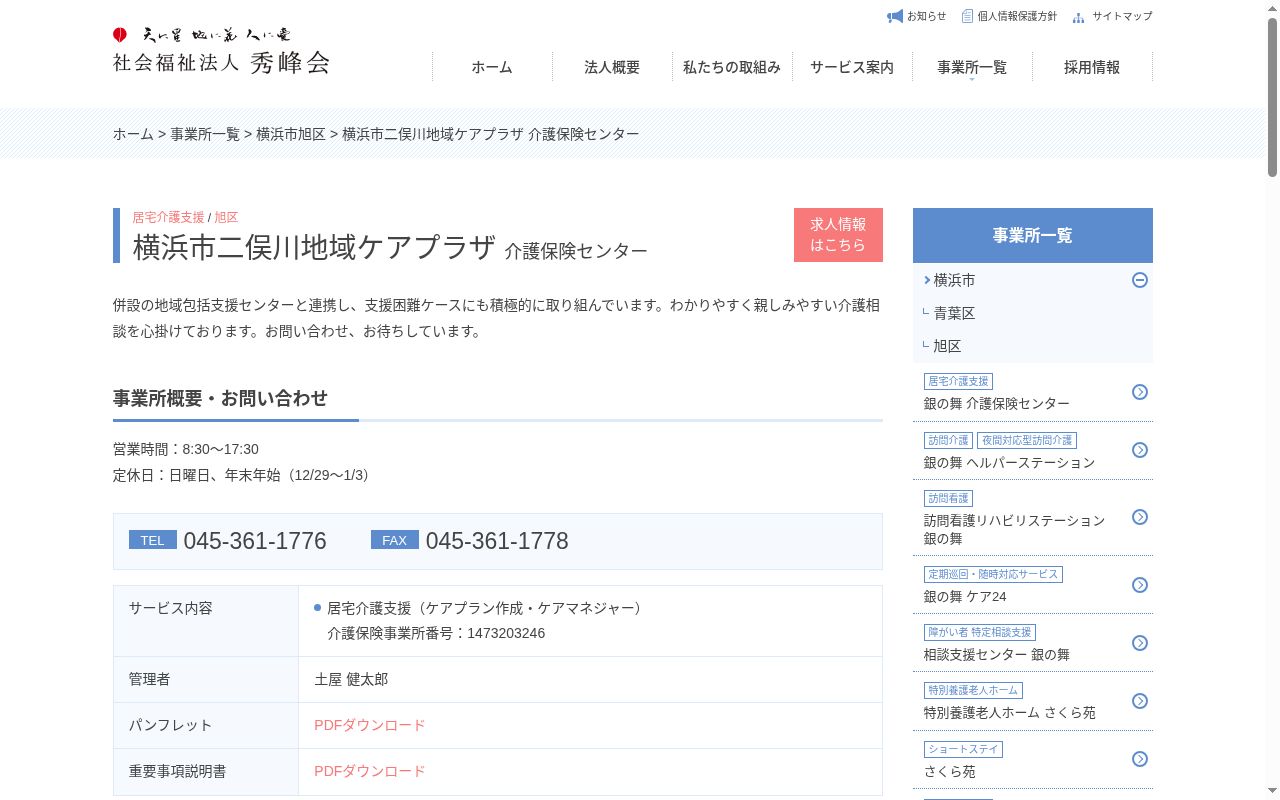Click arrow icon for 訪問看護リハビリステーション 銀の舞
This screenshot has height=800, width=1280.
coord(1140,517)
